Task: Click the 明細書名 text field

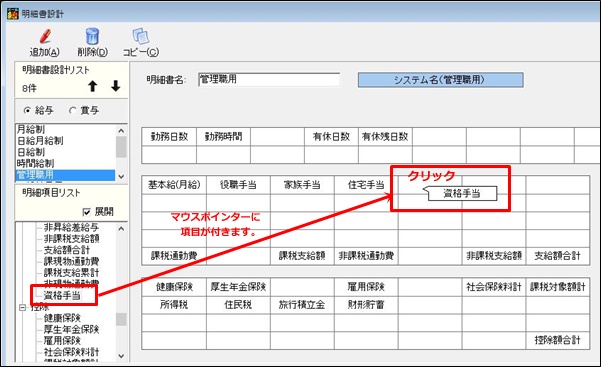Action: tap(269, 79)
